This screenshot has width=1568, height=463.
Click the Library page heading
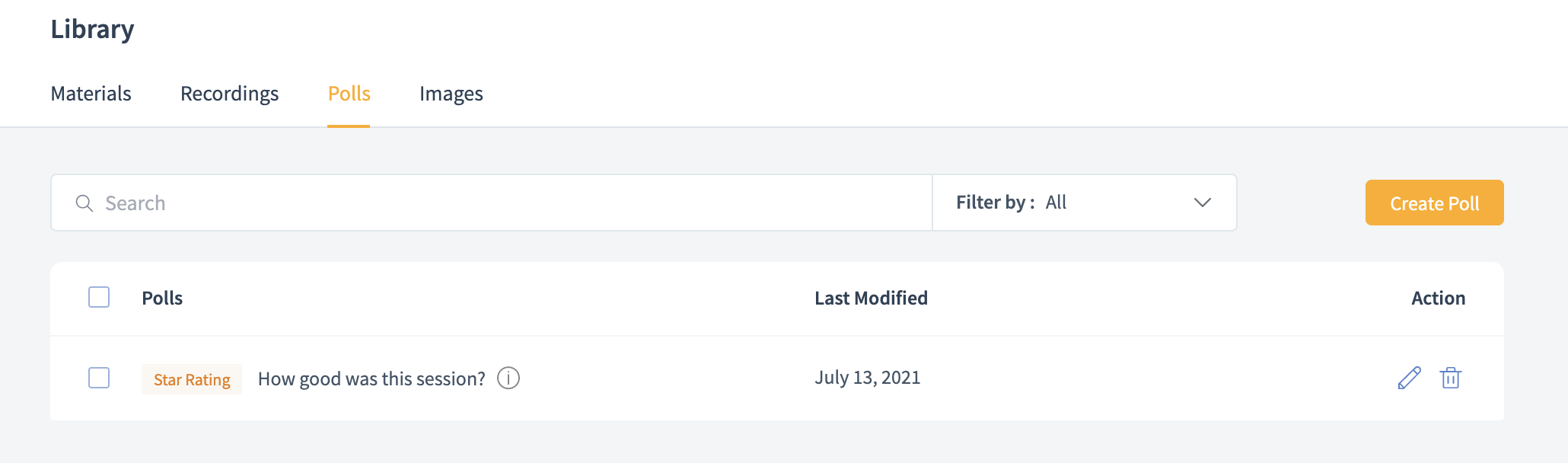[x=92, y=29]
